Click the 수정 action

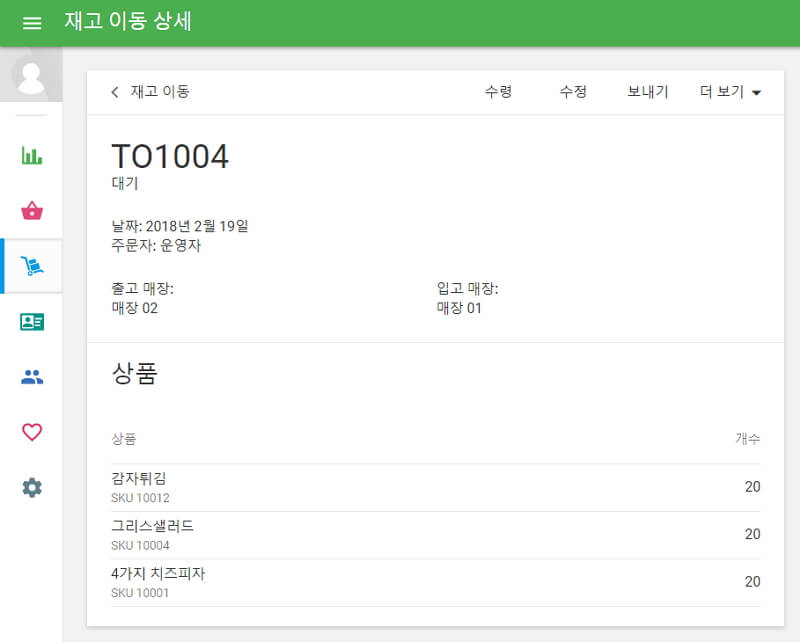tap(573, 91)
